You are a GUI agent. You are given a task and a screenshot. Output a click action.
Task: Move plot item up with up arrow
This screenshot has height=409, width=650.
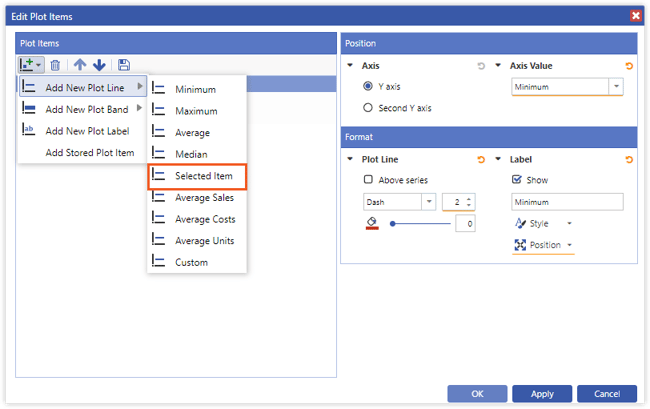click(x=80, y=65)
